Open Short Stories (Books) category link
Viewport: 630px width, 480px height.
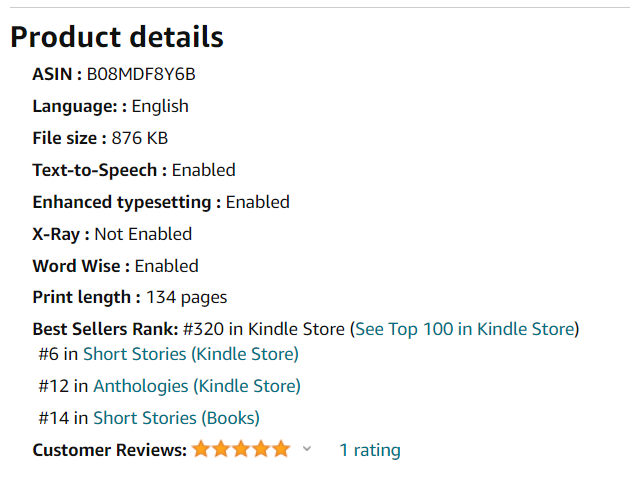point(176,418)
